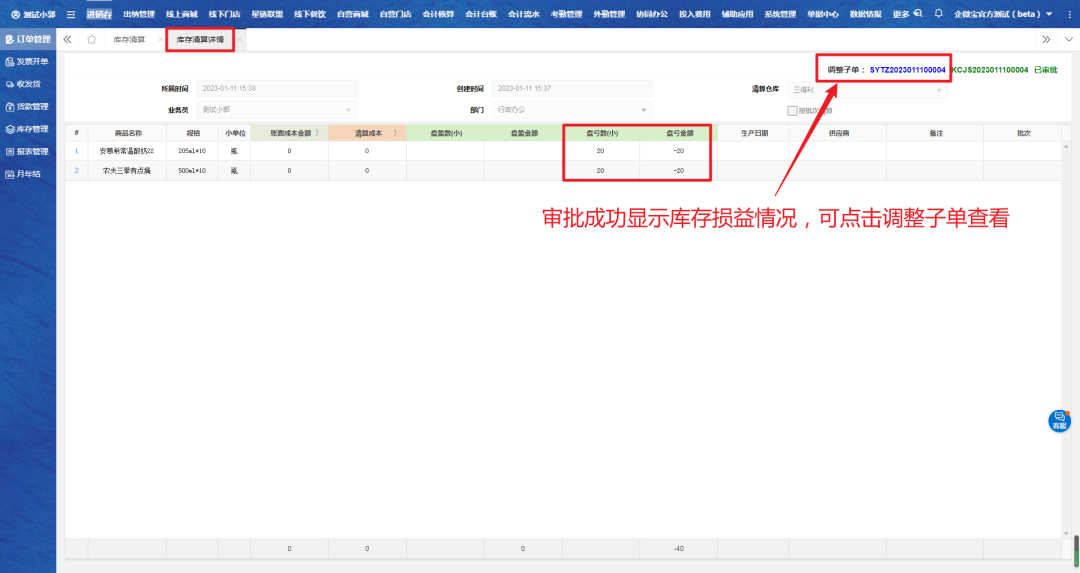Toggle the 按批次清算 checkbox

[x=792, y=110]
